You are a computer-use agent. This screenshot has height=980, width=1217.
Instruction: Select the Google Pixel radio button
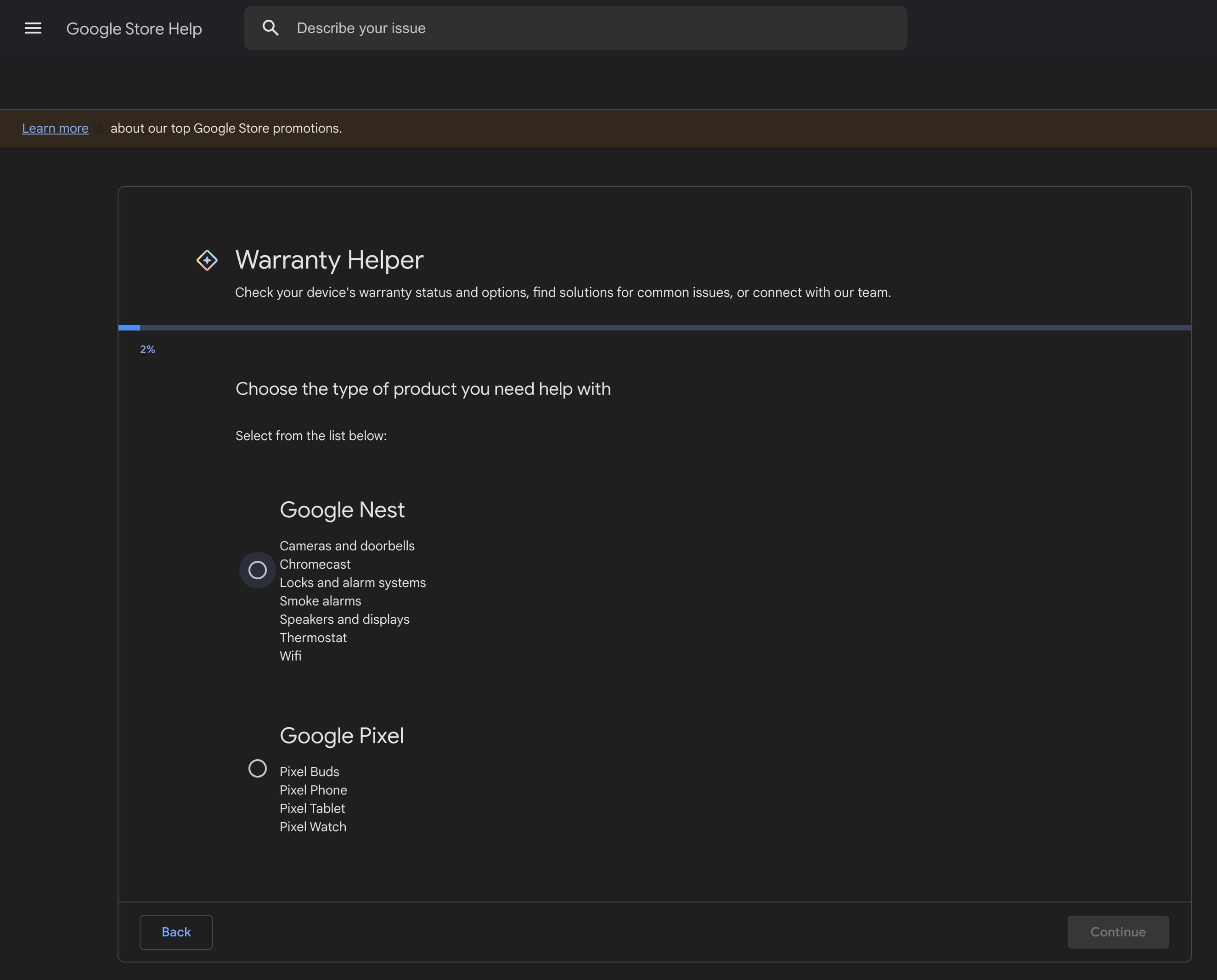click(x=258, y=768)
